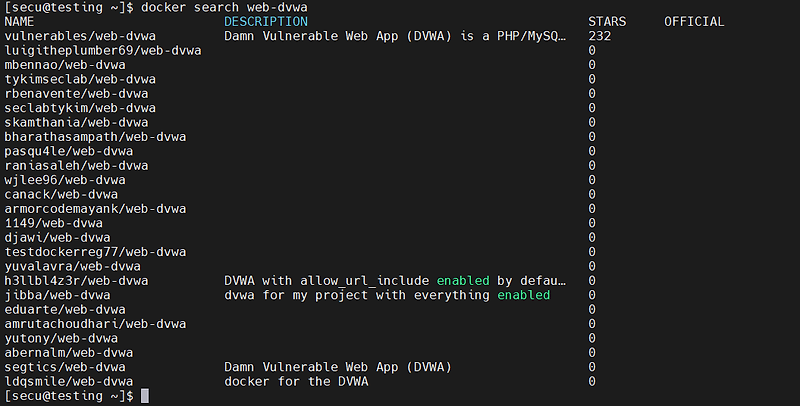Click the STARS column header
The width and height of the screenshot is (800, 406).
click(607, 22)
